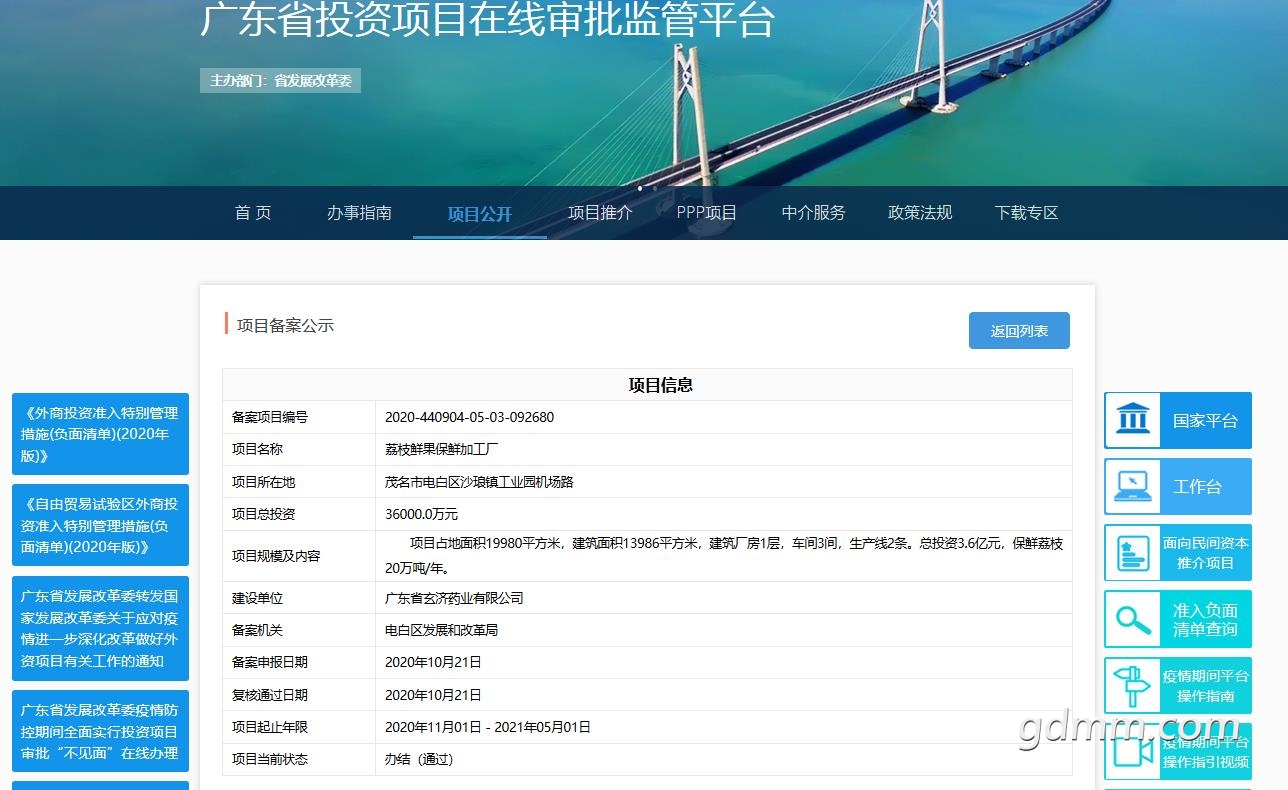Click the 项目备案公示 section heading
Image resolution: width=1288 pixels, height=790 pixels.
coord(285,325)
